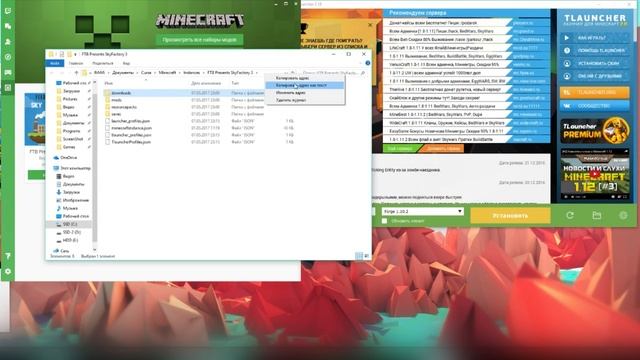
Task: Close the orange ad banner in TLauncher
Action: coord(370,25)
